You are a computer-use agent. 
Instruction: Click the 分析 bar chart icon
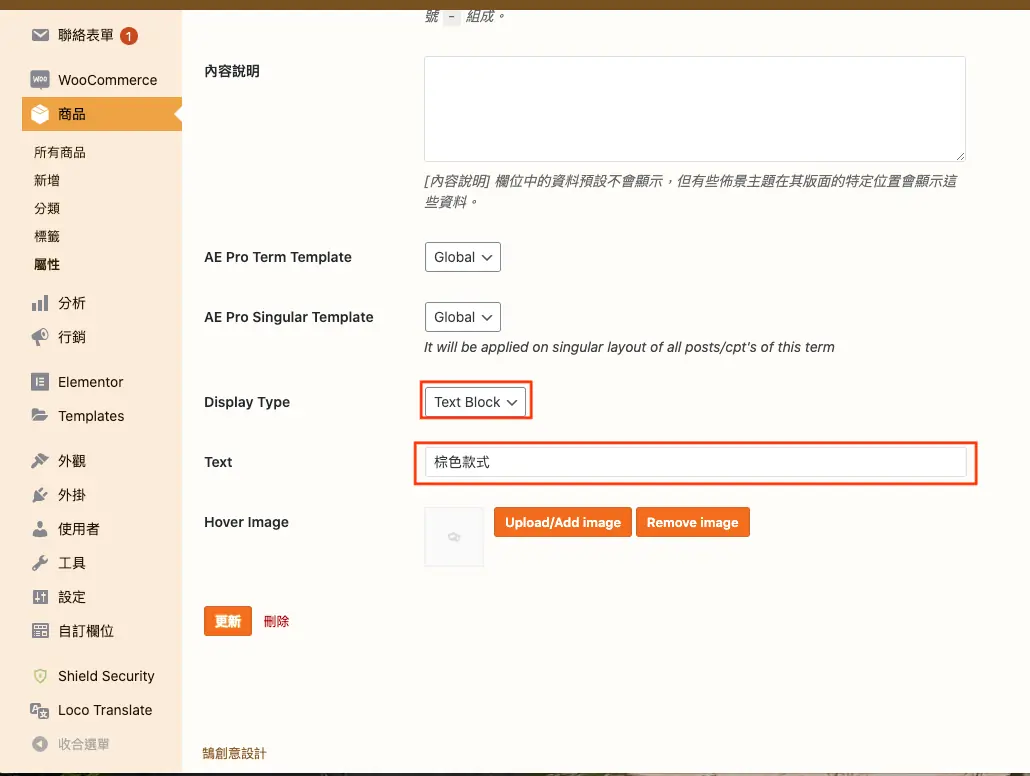click(x=40, y=303)
